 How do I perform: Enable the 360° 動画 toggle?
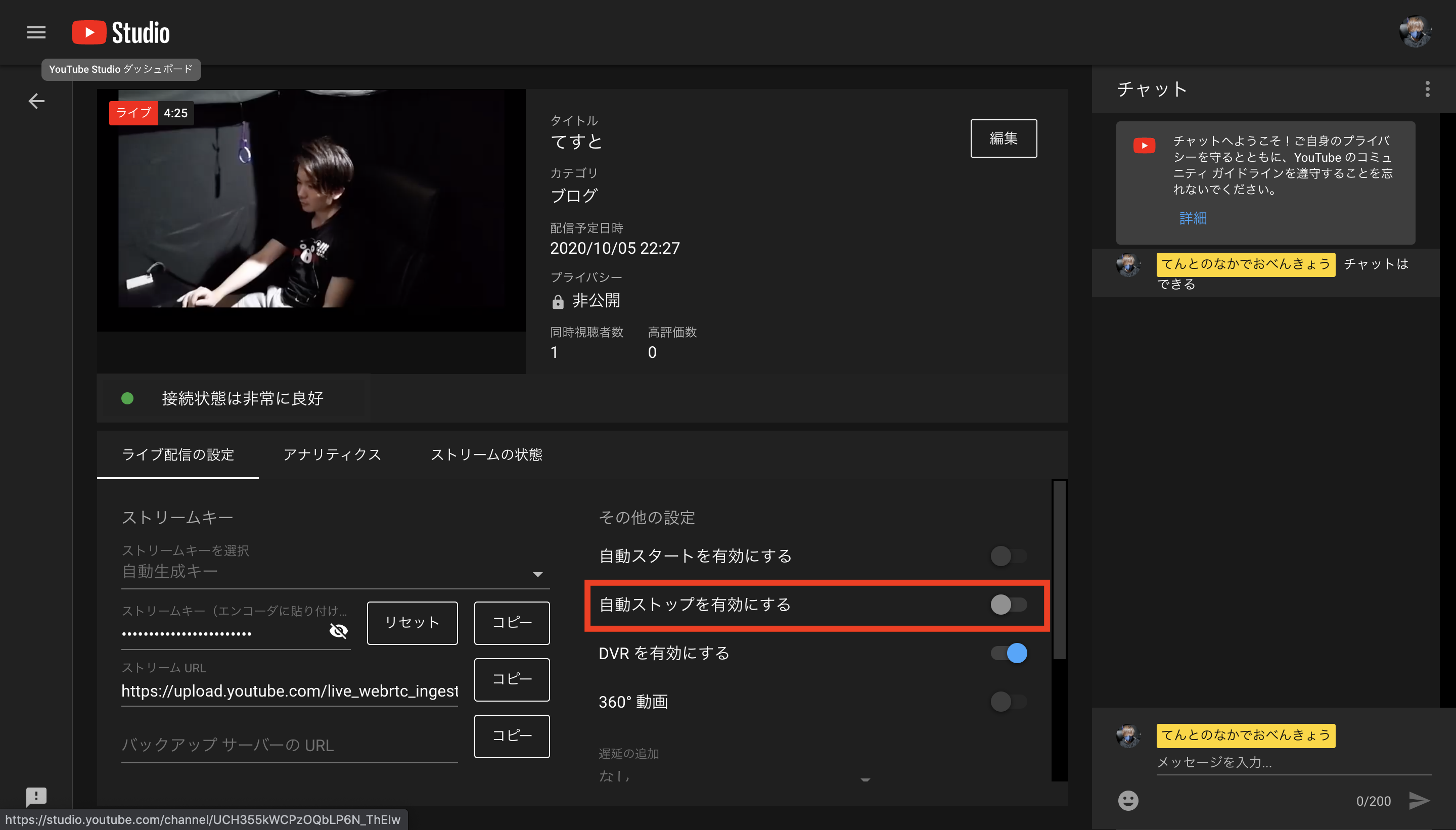(x=1008, y=701)
